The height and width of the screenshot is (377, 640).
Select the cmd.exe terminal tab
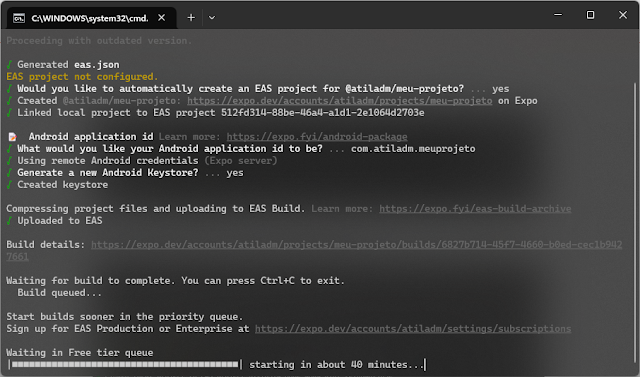(91, 18)
